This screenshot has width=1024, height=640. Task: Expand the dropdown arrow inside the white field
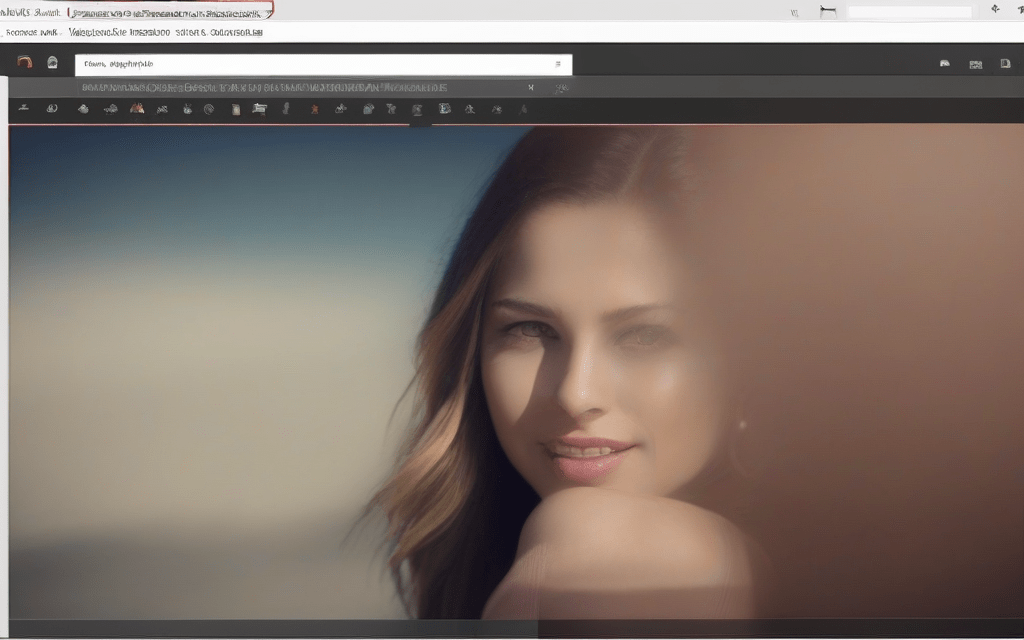click(557, 64)
